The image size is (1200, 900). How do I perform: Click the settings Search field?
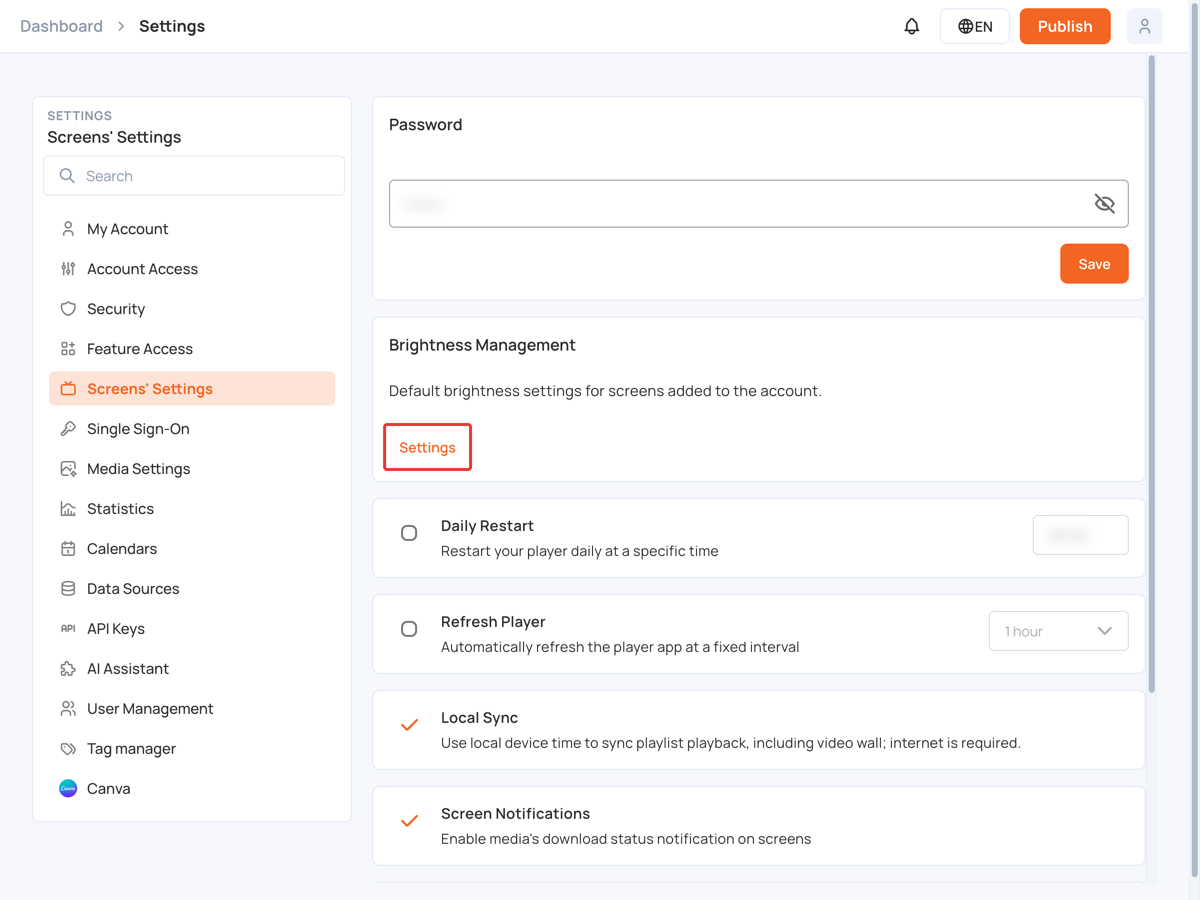(194, 176)
